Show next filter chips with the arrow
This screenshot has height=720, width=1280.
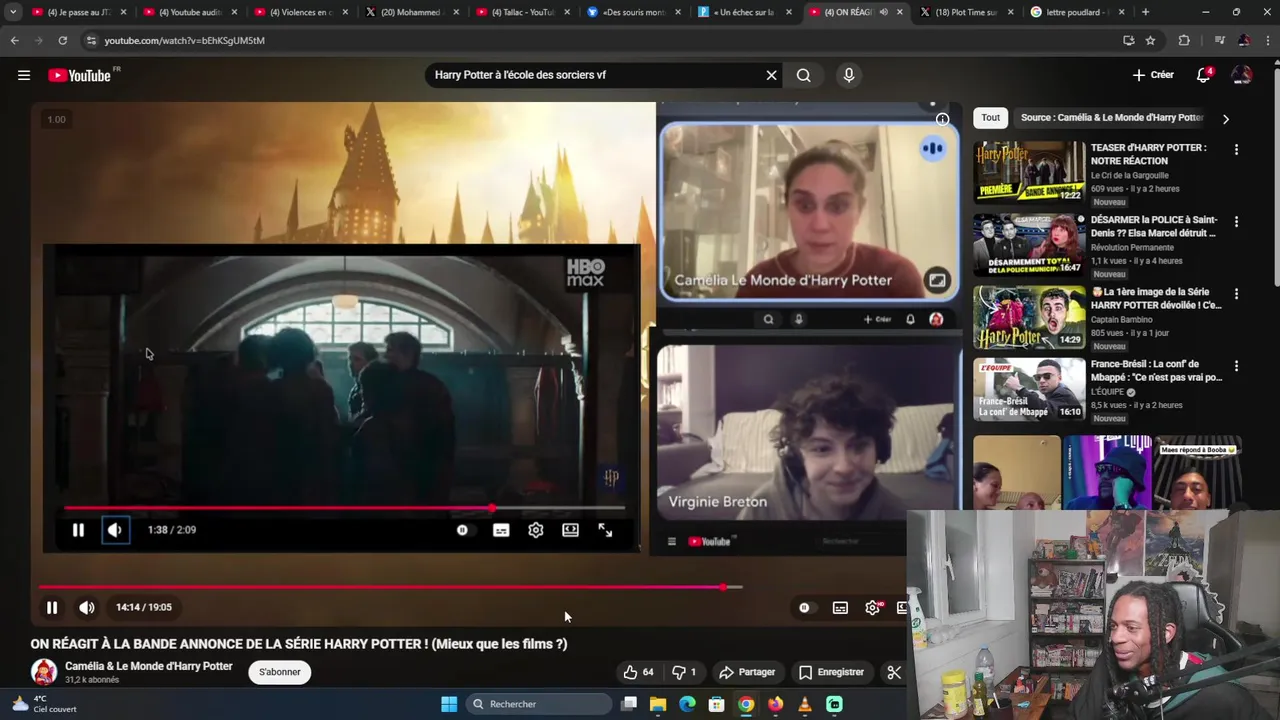click(1225, 119)
